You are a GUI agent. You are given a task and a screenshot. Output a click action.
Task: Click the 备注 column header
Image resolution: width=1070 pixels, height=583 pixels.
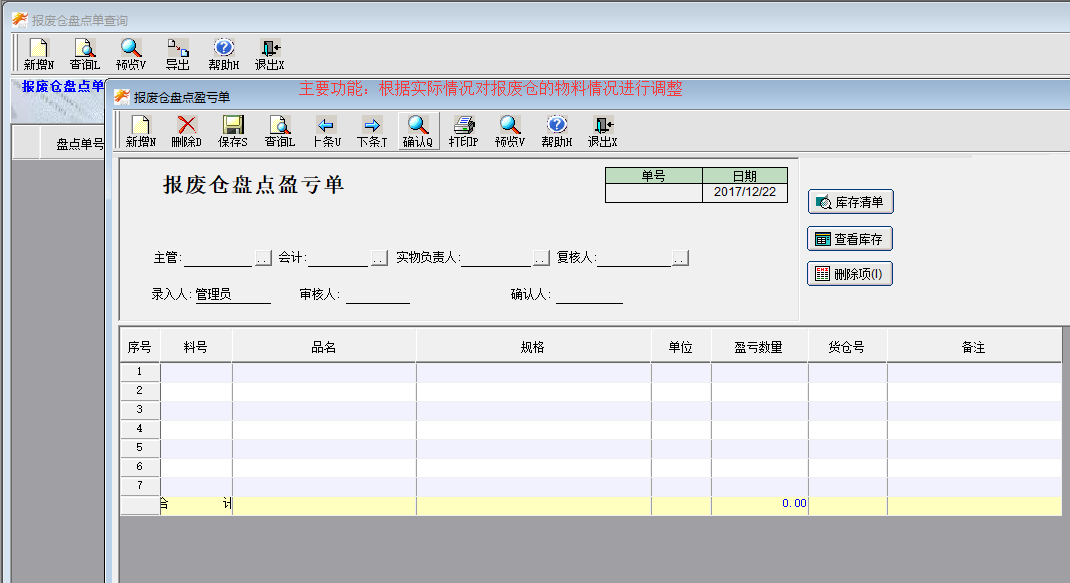coord(974,347)
